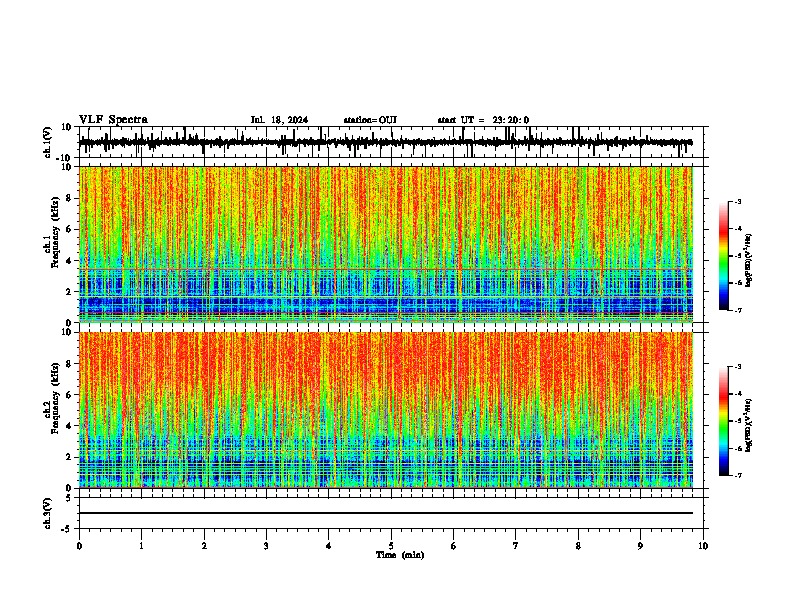Click the "VLF Spectra" title text
Screen dimensions: 792x612
tap(113, 120)
